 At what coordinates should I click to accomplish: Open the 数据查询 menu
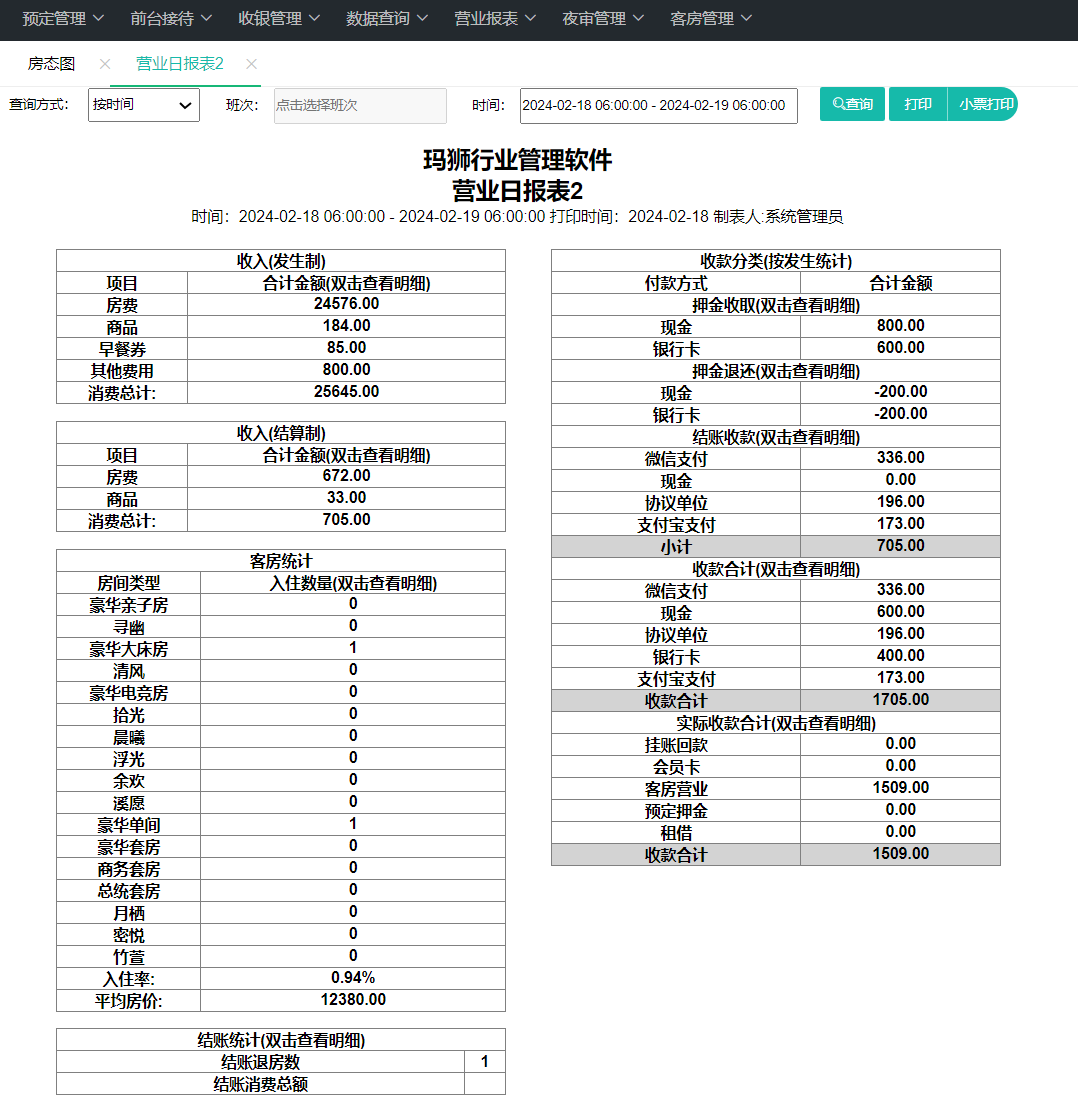tap(386, 19)
